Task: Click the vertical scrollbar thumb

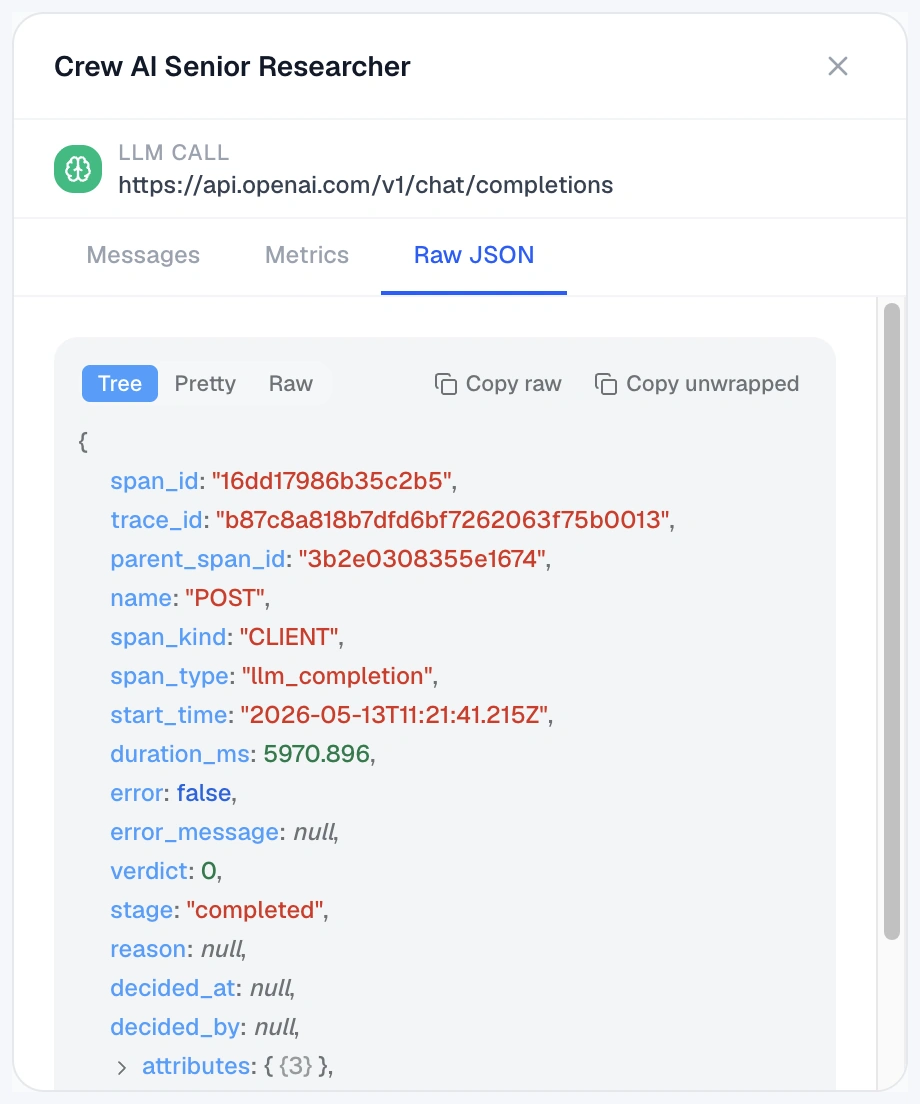Action: (892, 621)
